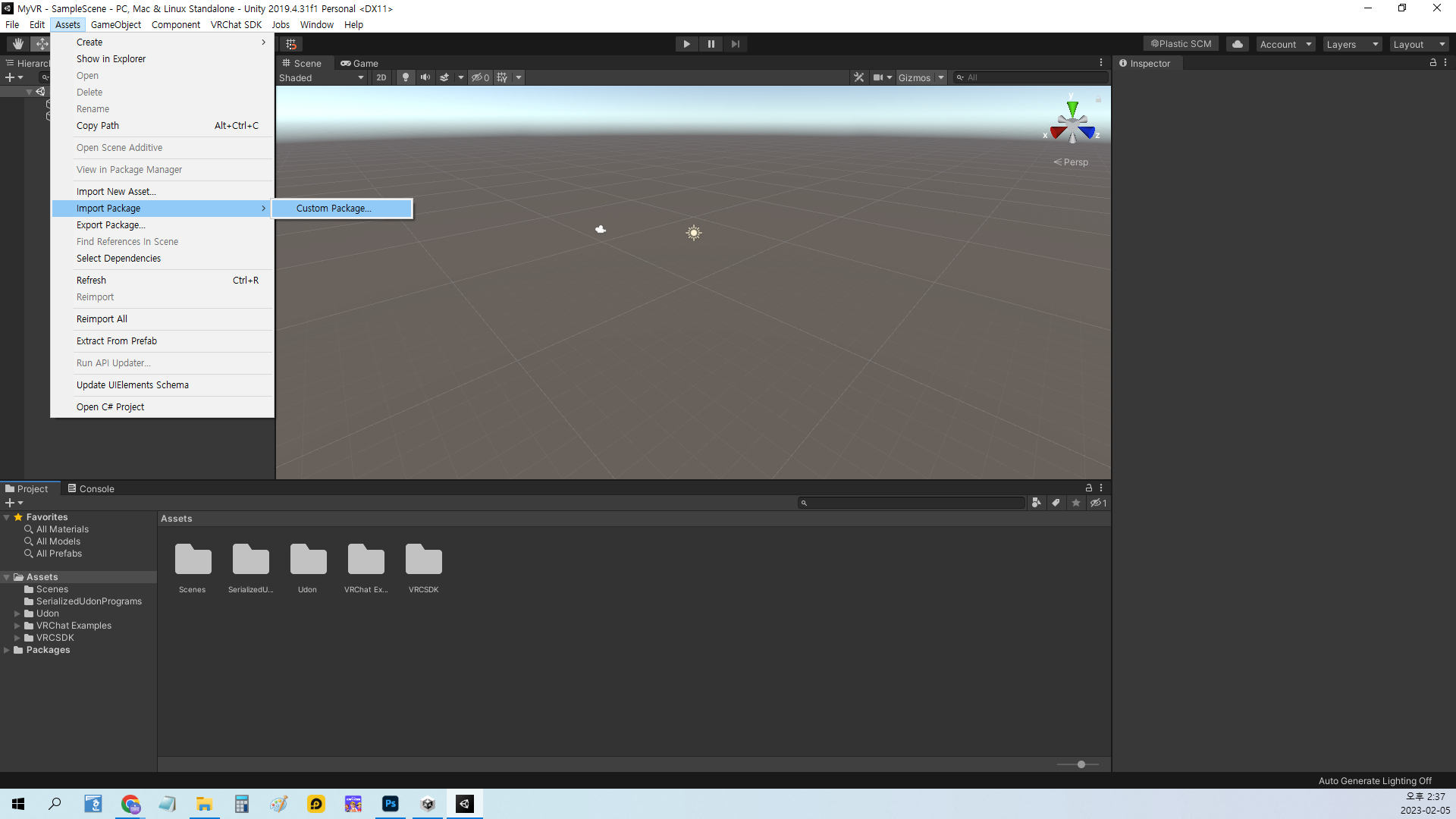The image size is (1456, 819).
Task: Choose Custom Package from the submenu
Action: tap(334, 209)
